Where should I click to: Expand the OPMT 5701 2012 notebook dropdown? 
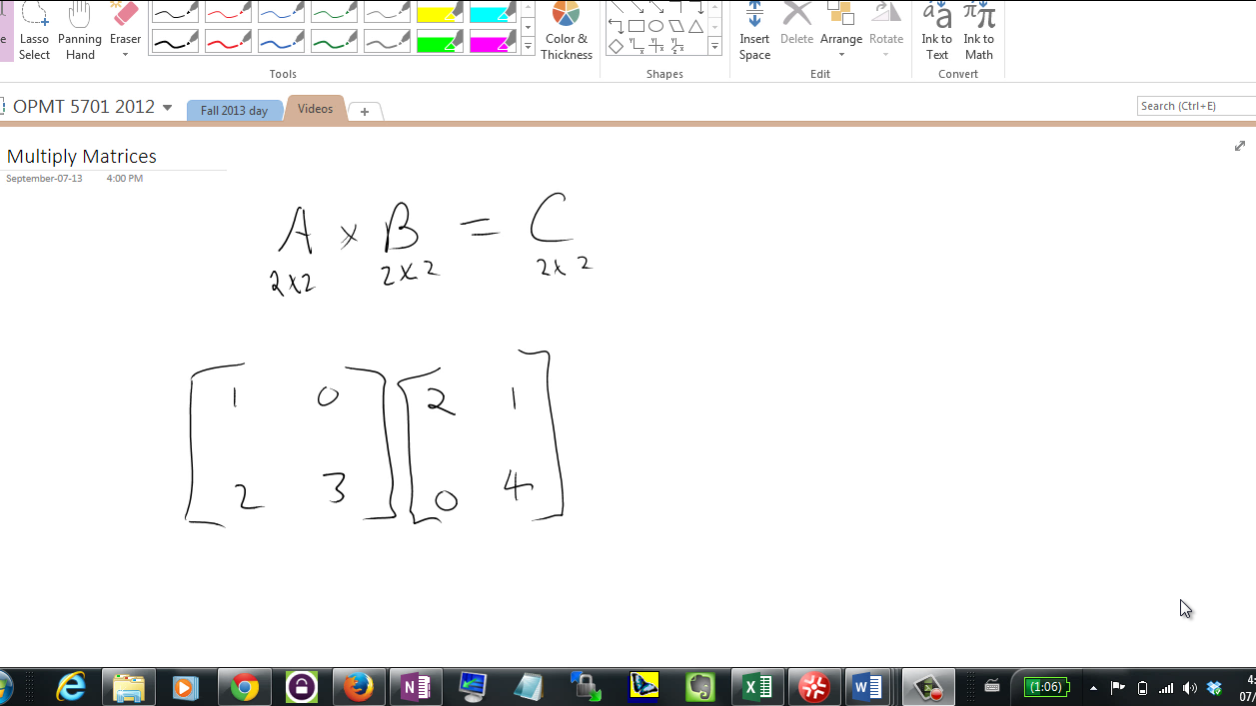[167, 107]
